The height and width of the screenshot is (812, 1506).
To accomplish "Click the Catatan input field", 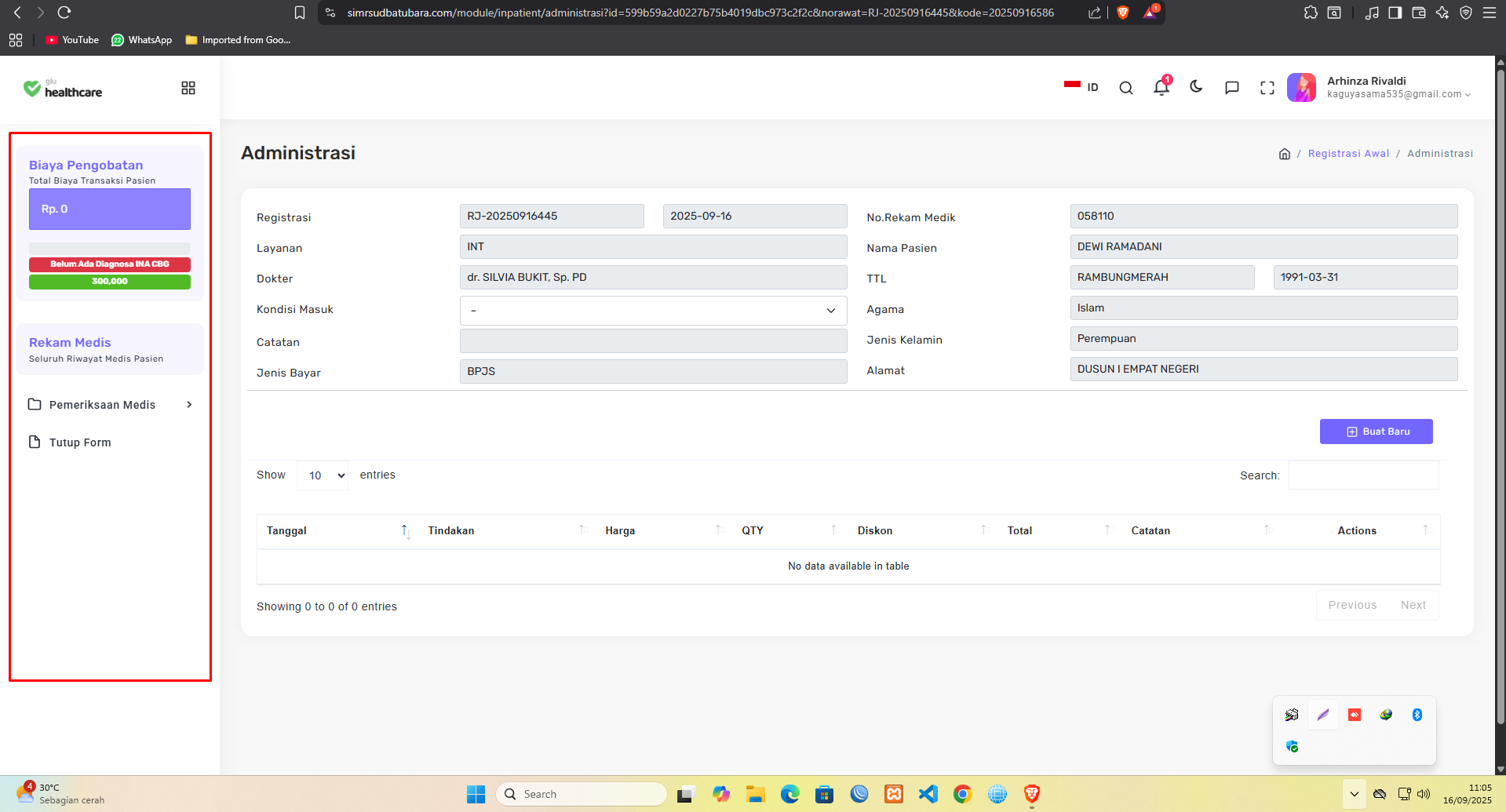I will click(x=653, y=341).
